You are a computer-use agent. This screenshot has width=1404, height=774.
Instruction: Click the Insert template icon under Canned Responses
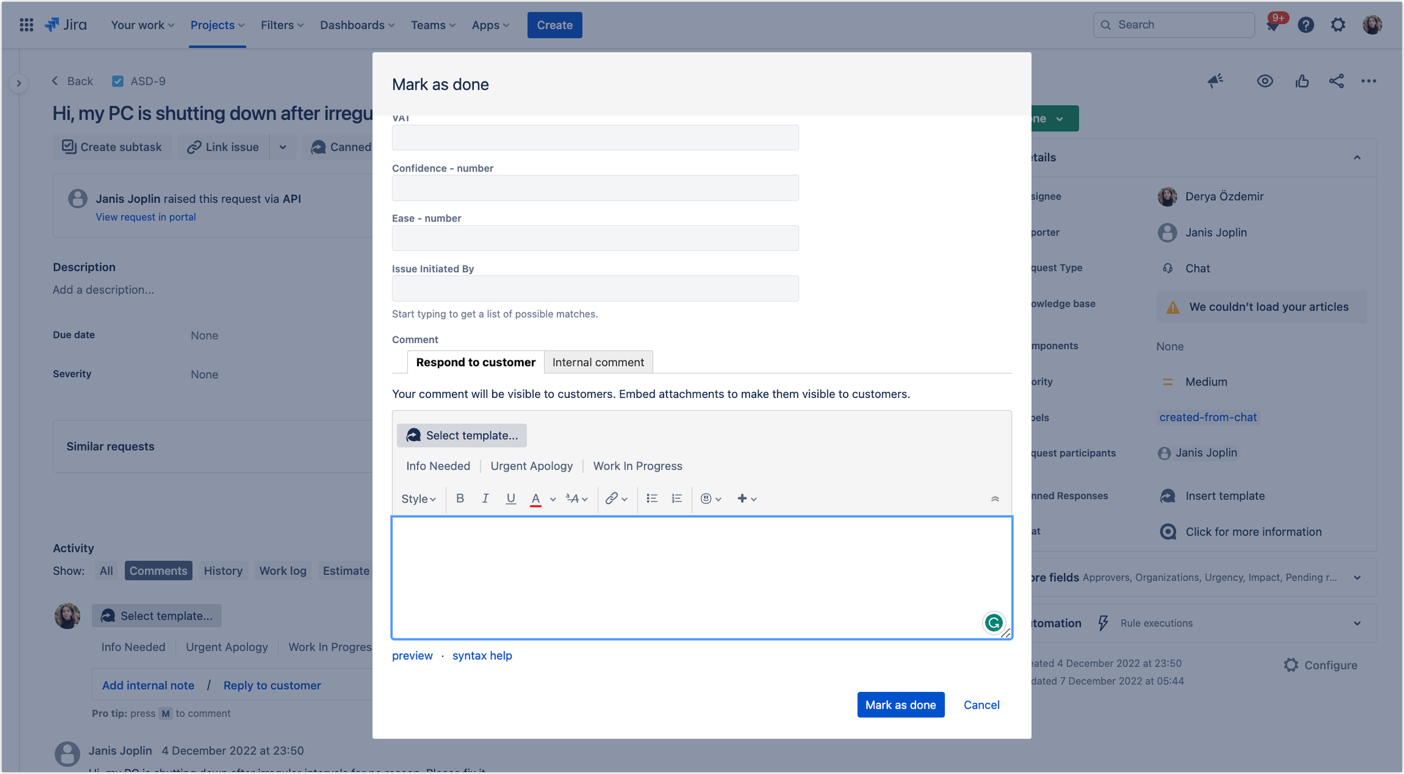[1168, 495]
